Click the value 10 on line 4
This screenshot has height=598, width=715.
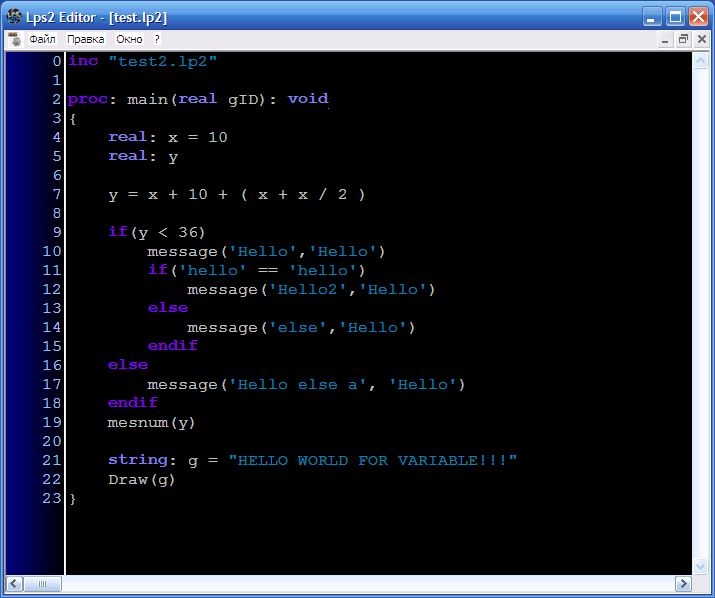pyautogui.click(x=218, y=137)
